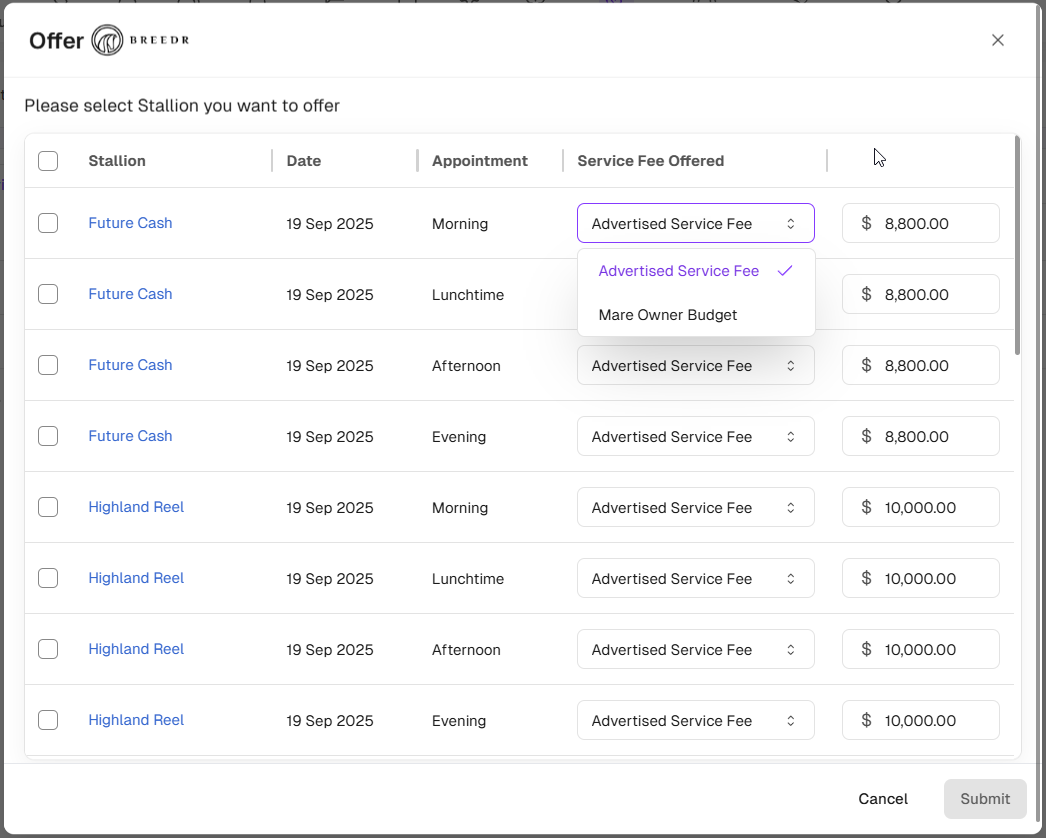Click the Breedr logo icon
This screenshot has width=1046, height=838.
point(107,40)
